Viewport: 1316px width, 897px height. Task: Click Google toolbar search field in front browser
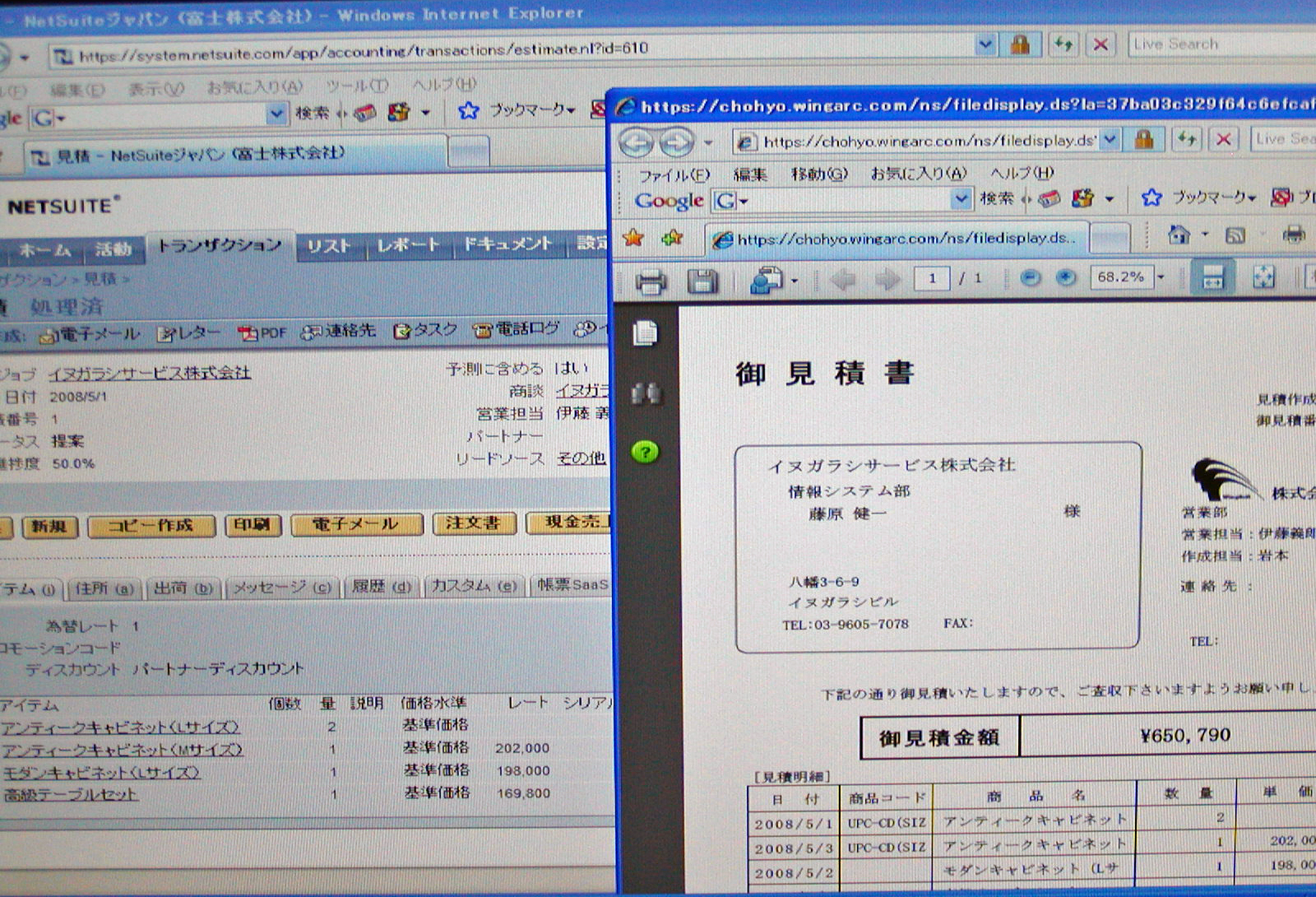pyautogui.click(x=832, y=199)
